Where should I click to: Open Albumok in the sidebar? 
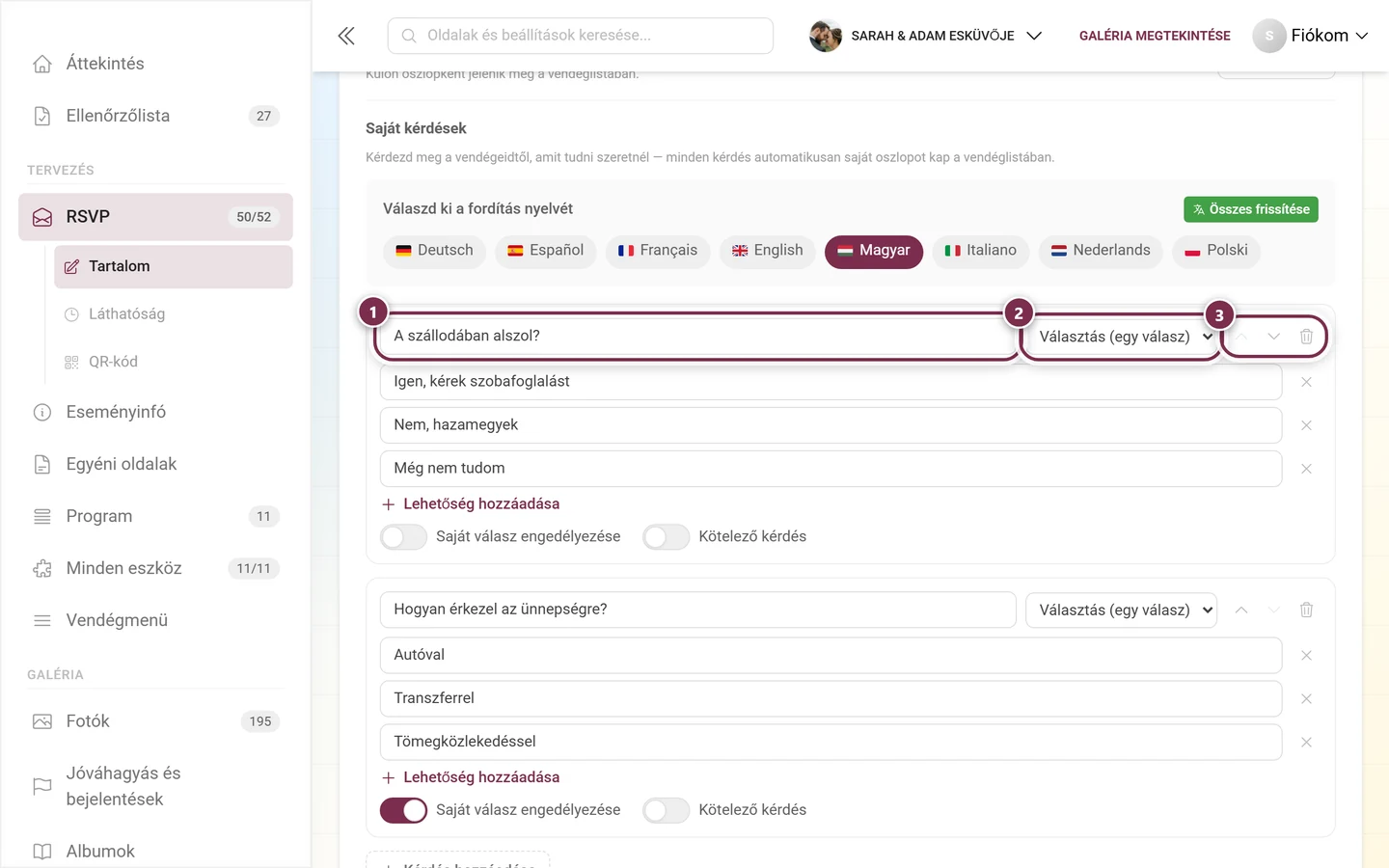(x=155, y=852)
